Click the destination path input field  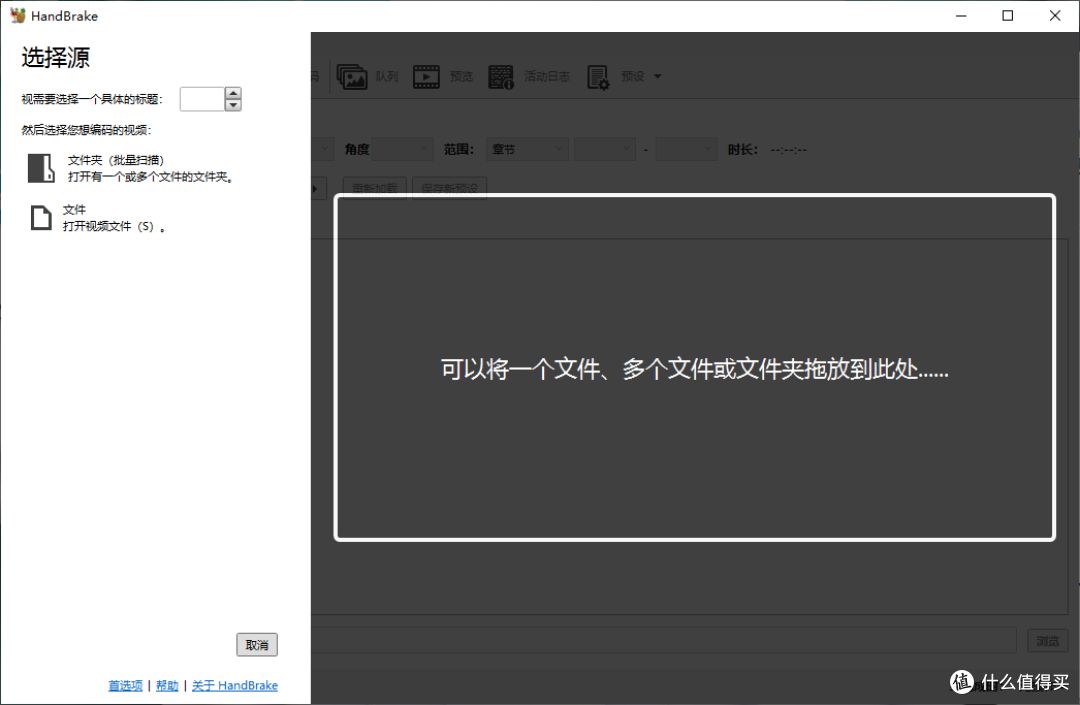[x=664, y=641]
